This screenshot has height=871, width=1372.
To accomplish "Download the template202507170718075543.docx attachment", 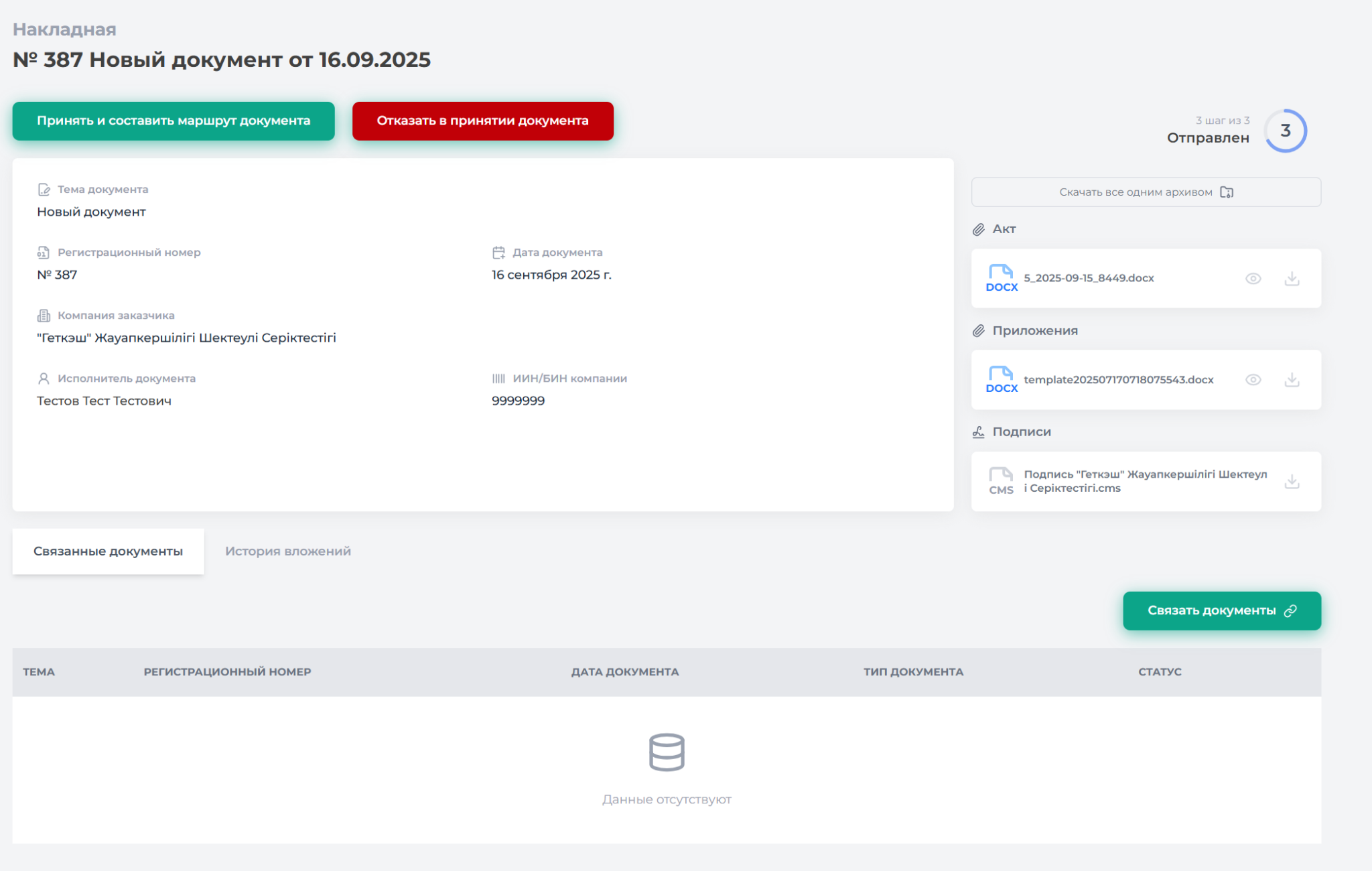I will click(1292, 380).
